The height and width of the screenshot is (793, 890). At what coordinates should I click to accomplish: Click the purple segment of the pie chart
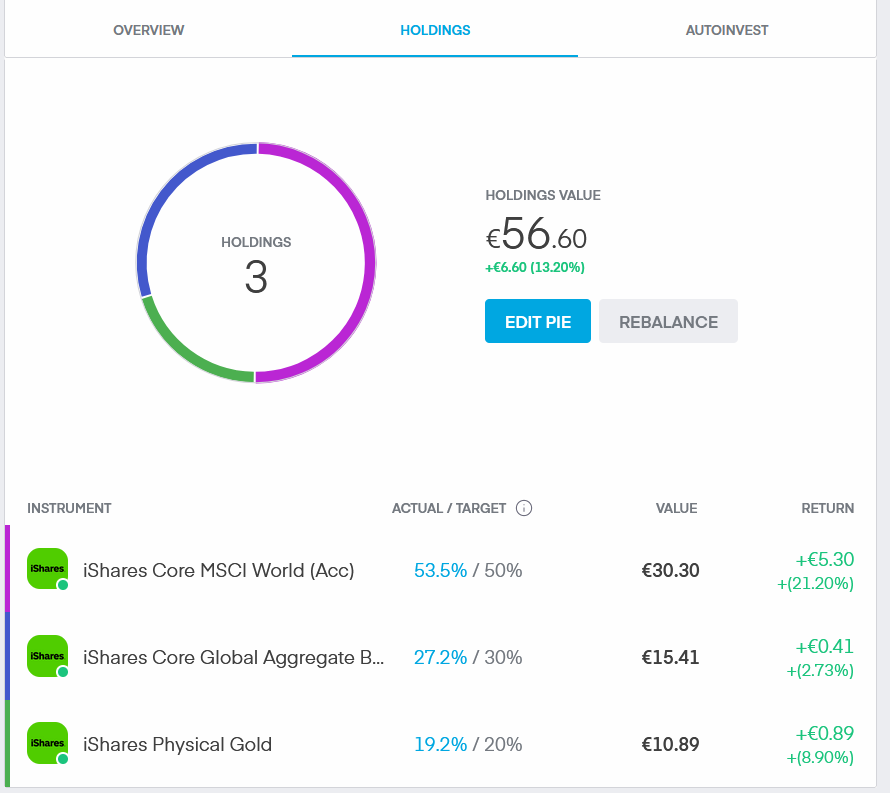pos(369,264)
